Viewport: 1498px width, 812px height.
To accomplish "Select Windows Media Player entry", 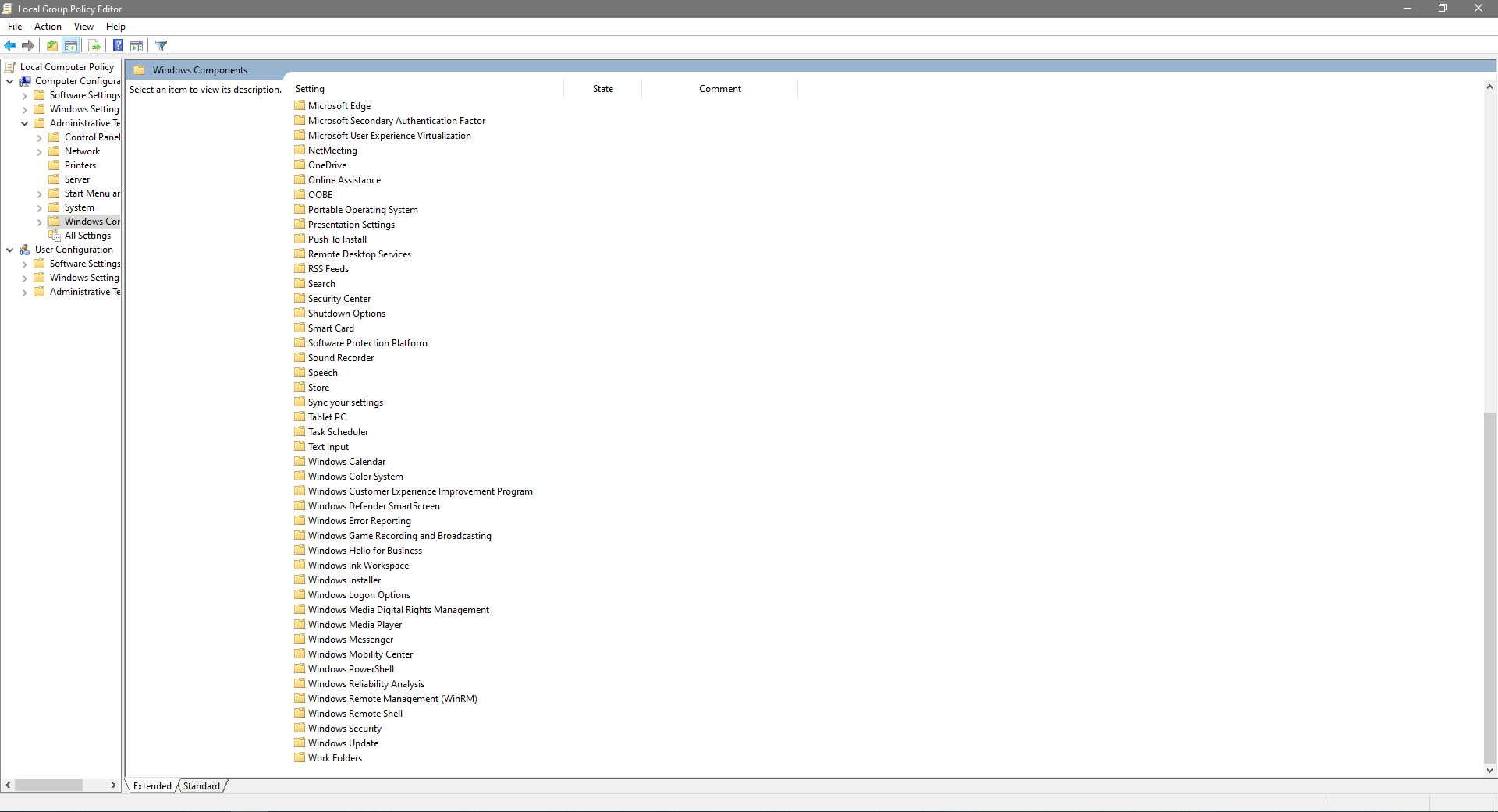I will [355, 625].
